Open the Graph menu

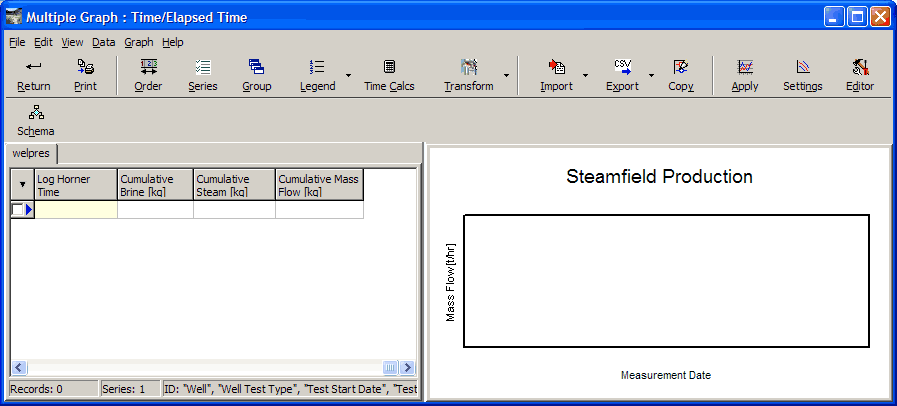[139, 42]
